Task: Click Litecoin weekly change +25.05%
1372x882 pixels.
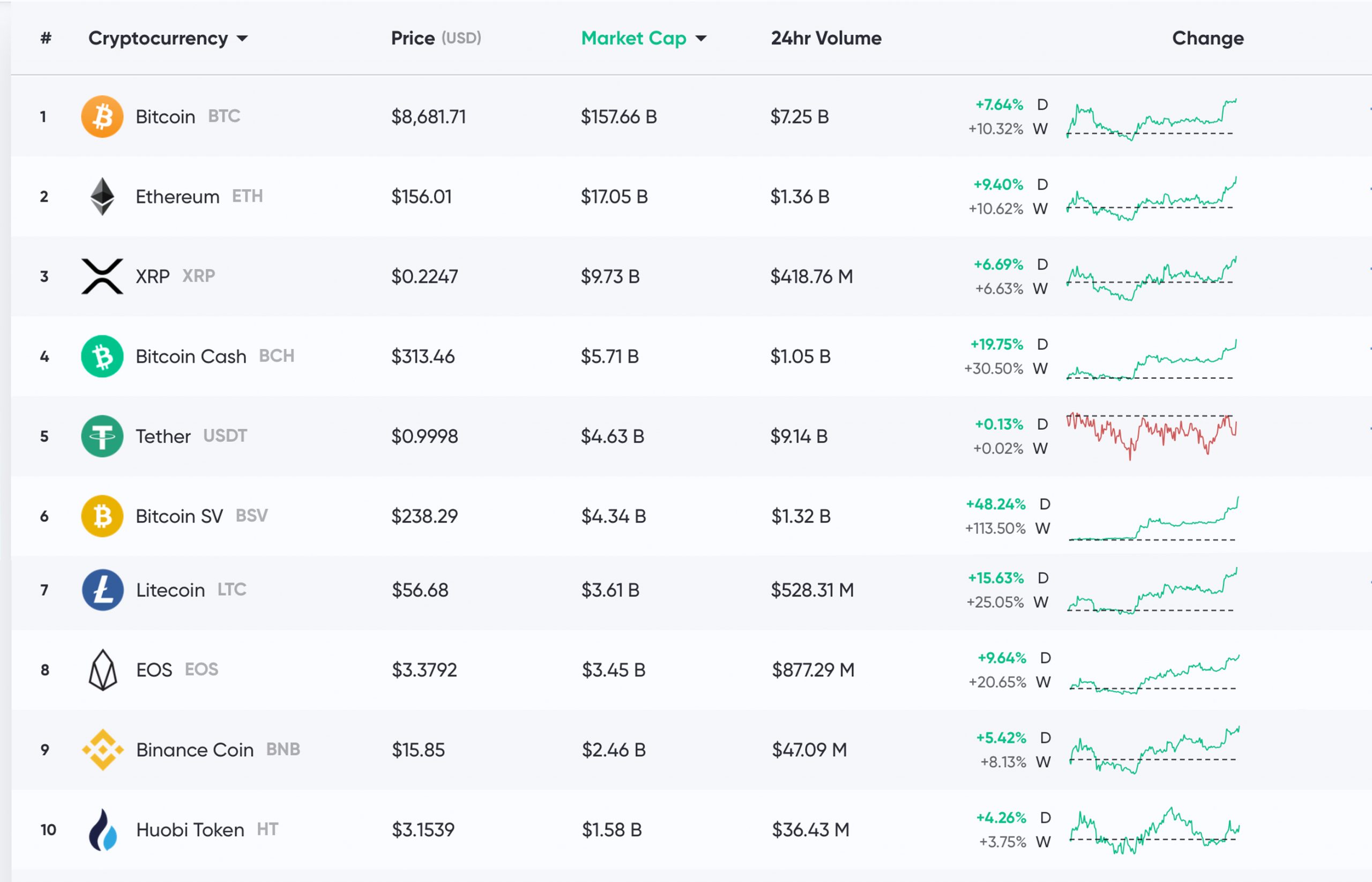Action: coord(995,602)
